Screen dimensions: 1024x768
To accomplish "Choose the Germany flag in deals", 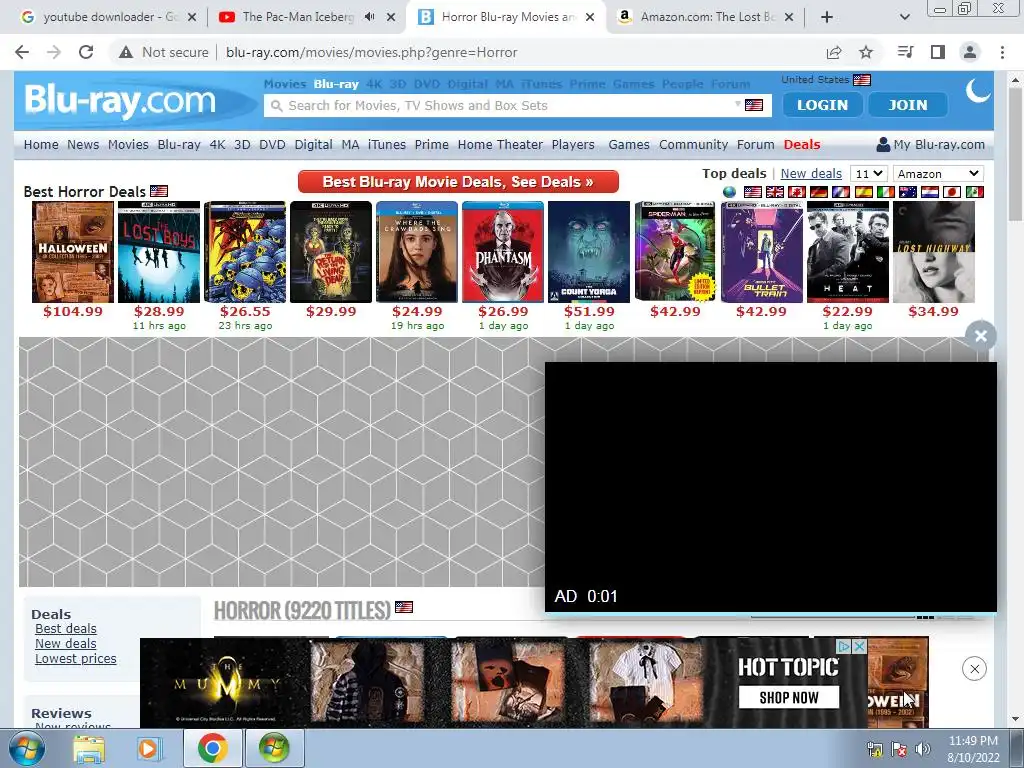I will point(819,192).
